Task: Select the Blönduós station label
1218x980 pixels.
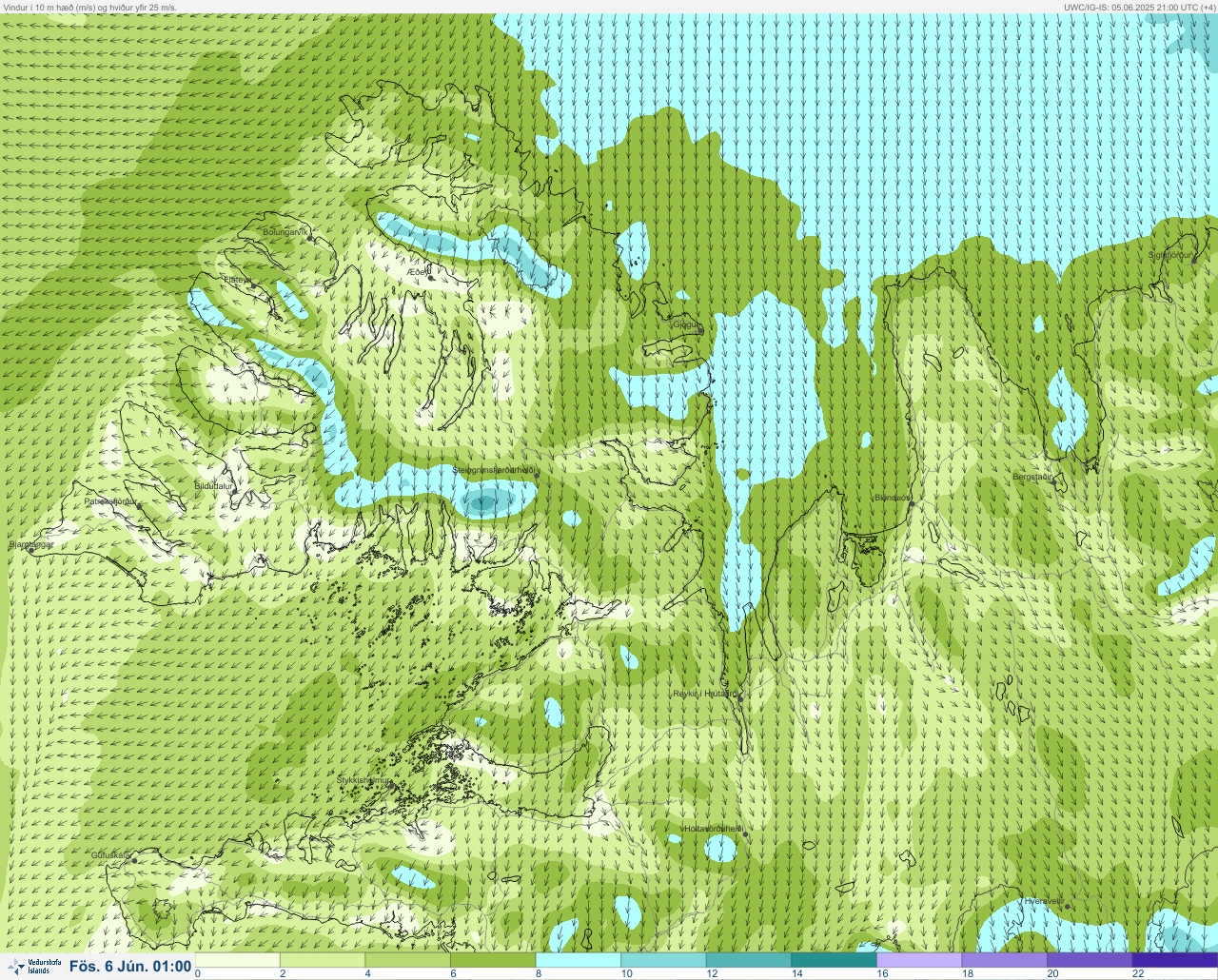Action: click(x=894, y=498)
